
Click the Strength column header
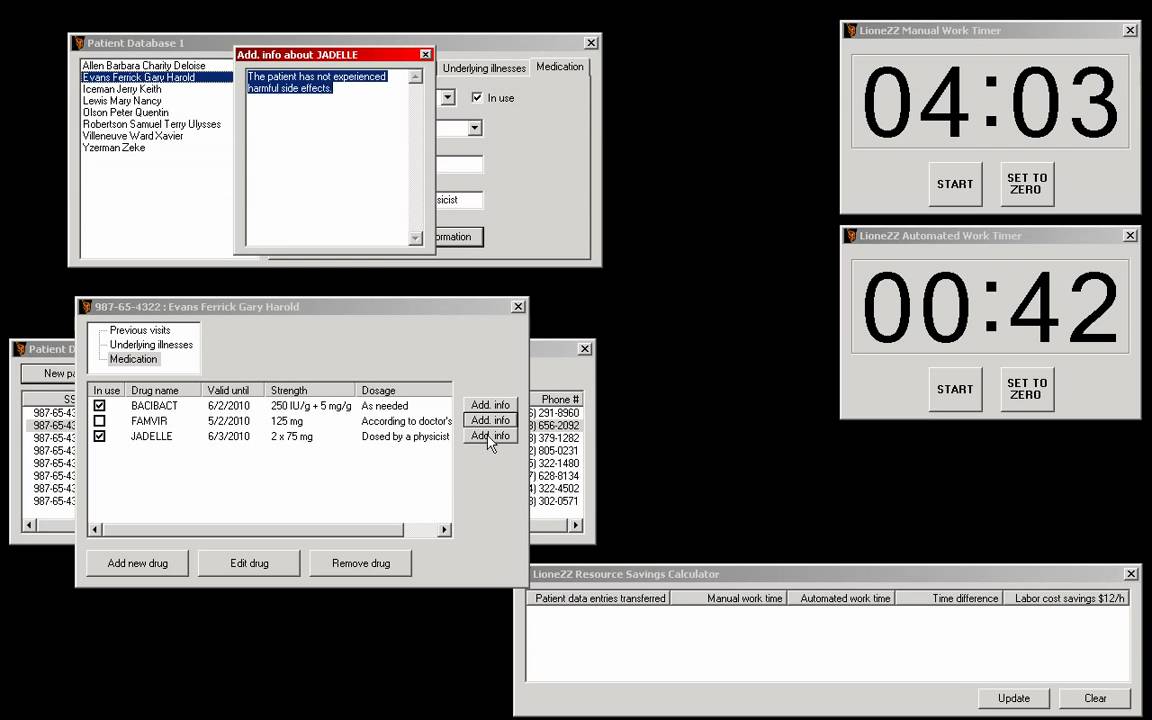click(309, 390)
